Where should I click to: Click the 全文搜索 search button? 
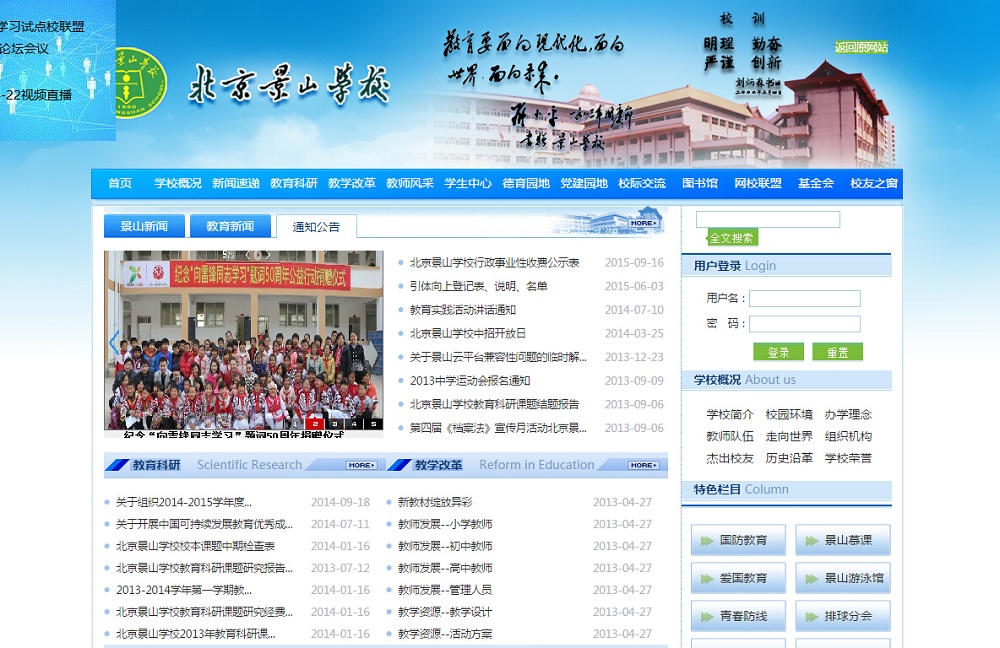tap(732, 238)
